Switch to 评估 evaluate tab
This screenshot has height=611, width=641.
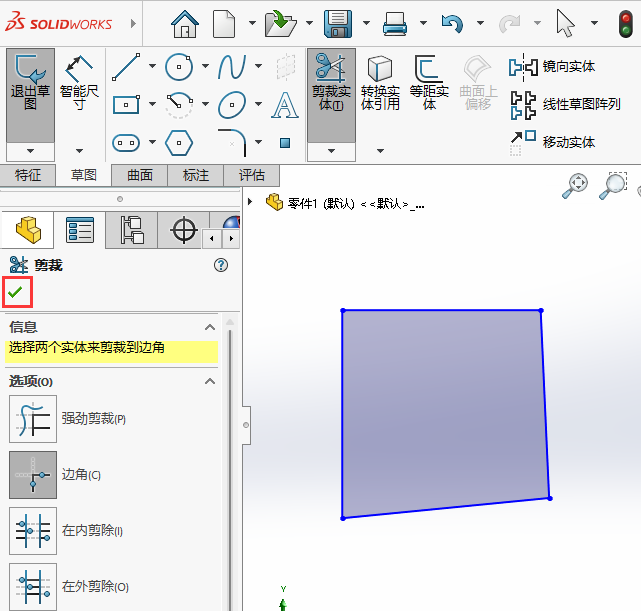pyautogui.click(x=252, y=175)
